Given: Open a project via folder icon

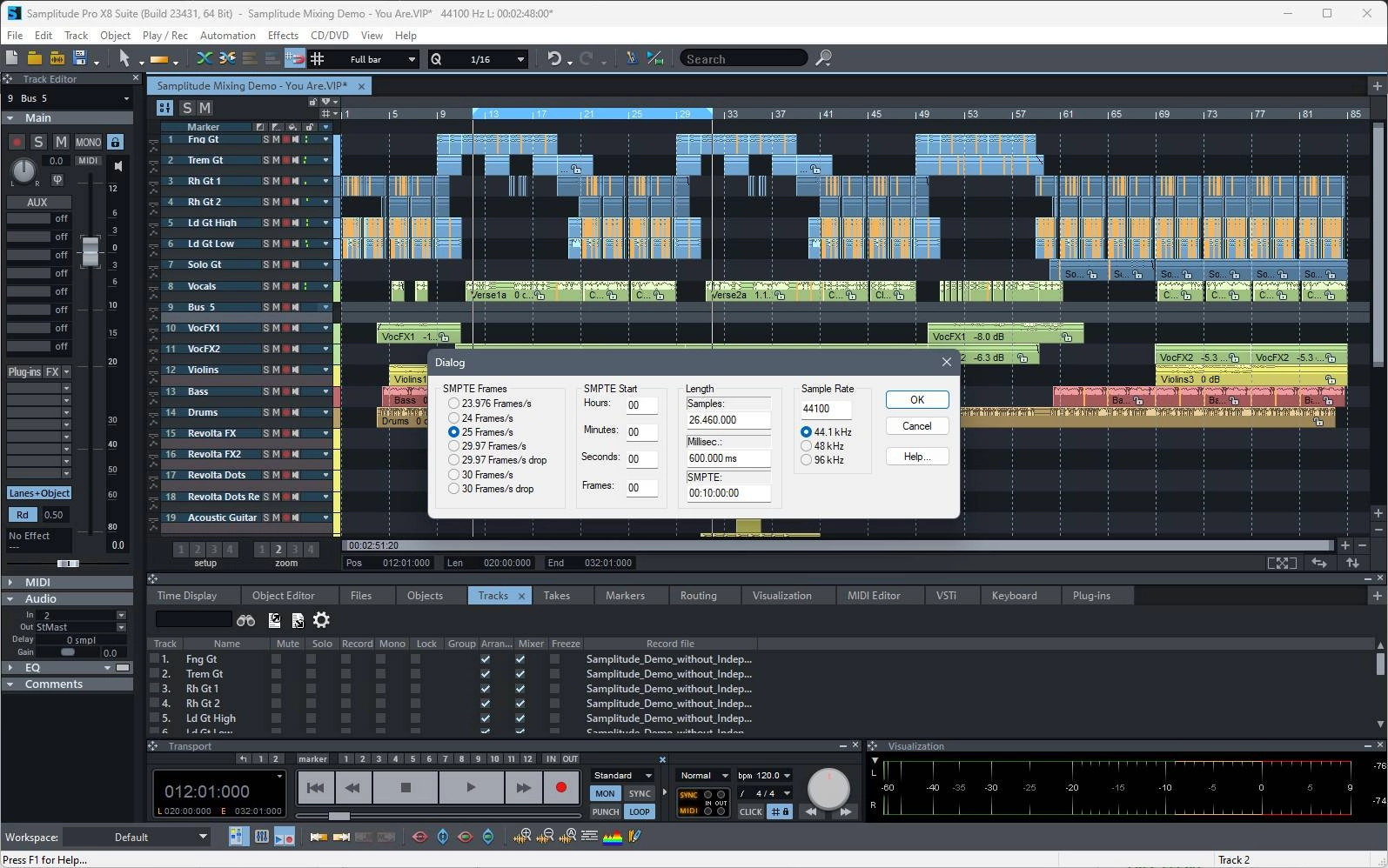Looking at the screenshot, I should [34, 58].
